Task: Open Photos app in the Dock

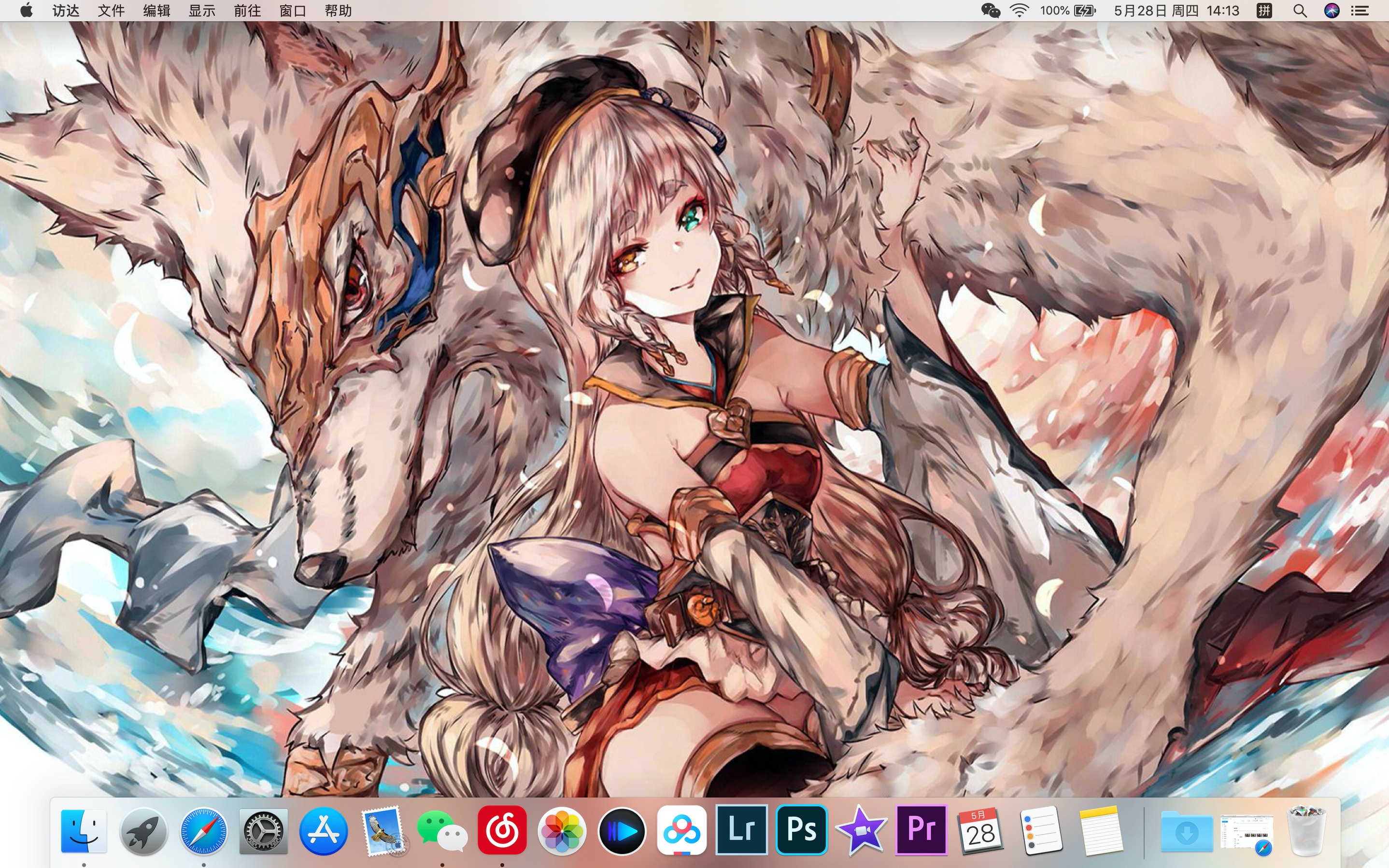Action: pos(562,831)
